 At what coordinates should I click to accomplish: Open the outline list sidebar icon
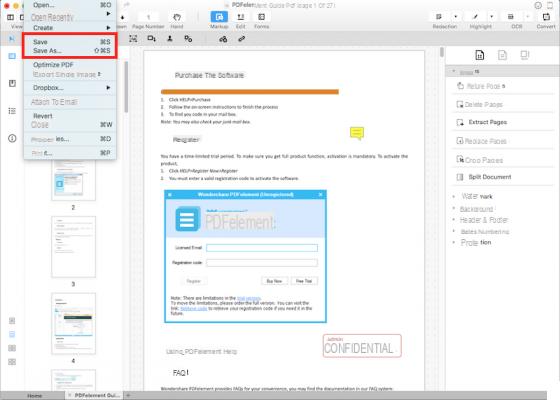tap(12, 111)
